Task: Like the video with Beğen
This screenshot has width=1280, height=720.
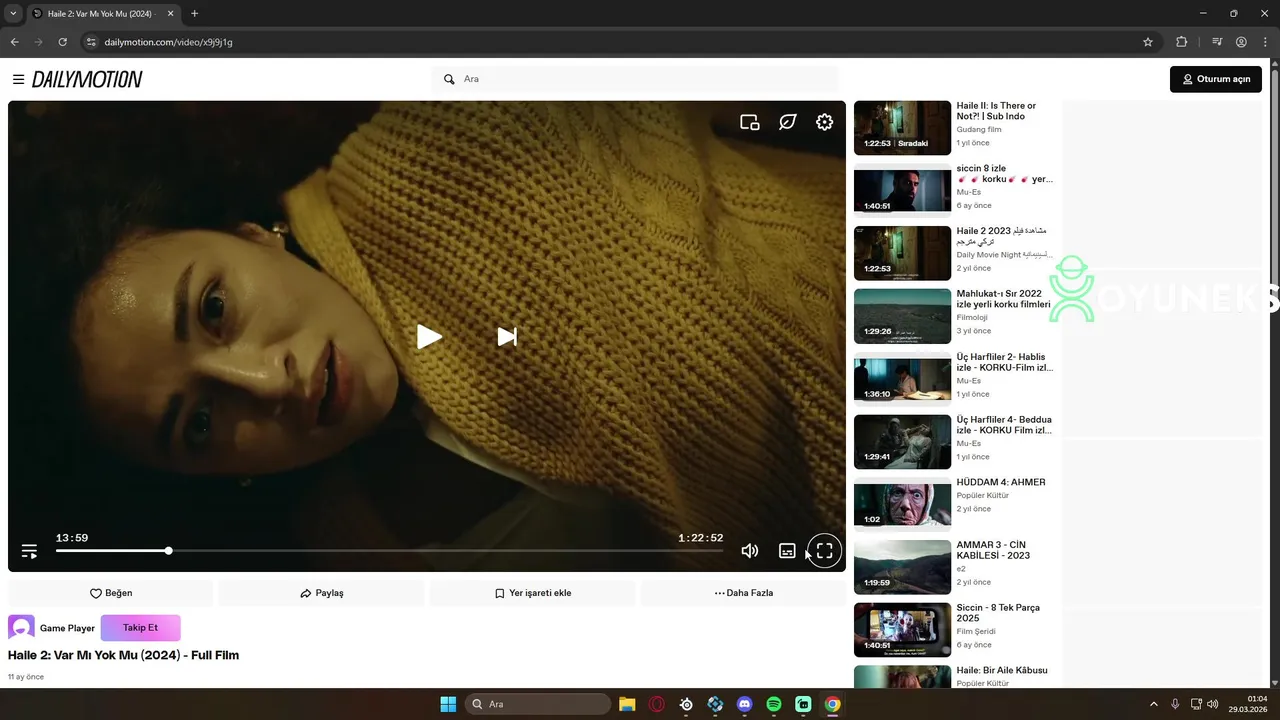Action: pyautogui.click(x=111, y=593)
